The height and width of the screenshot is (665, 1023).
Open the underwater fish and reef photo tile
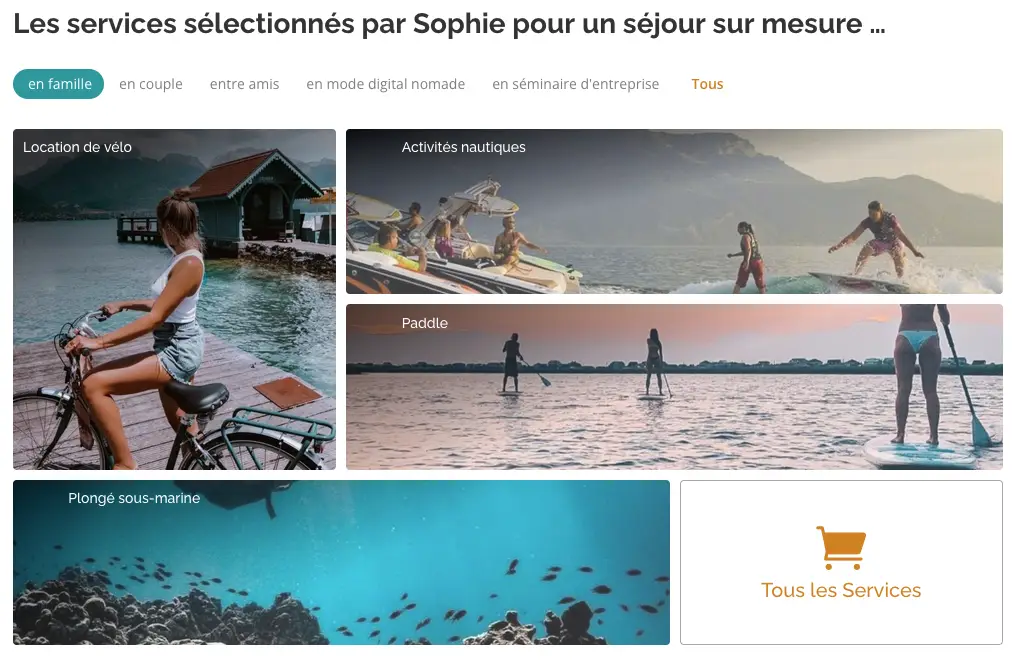click(x=341, y=563)
